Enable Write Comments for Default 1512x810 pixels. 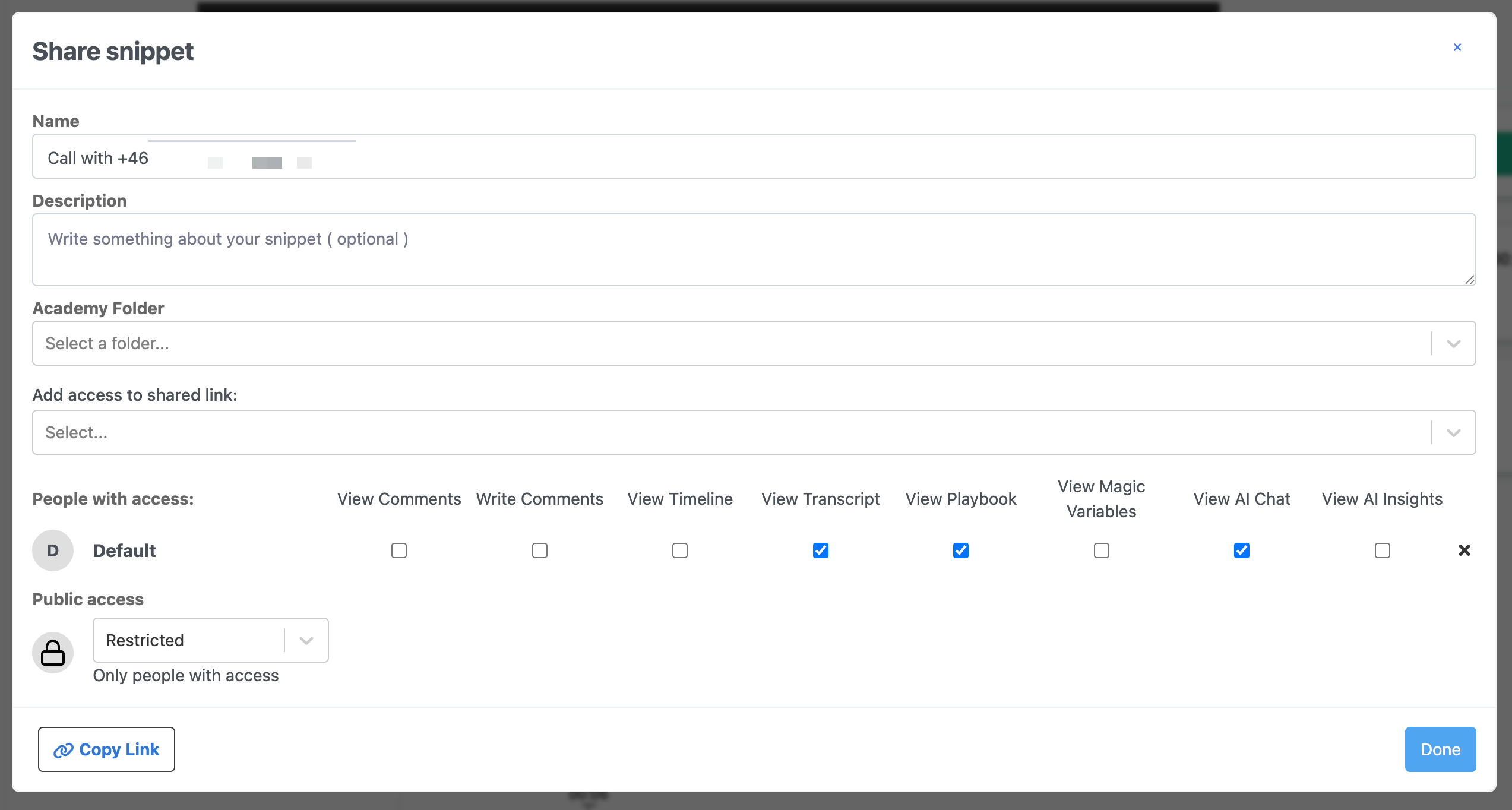click(x=540, y=550)
